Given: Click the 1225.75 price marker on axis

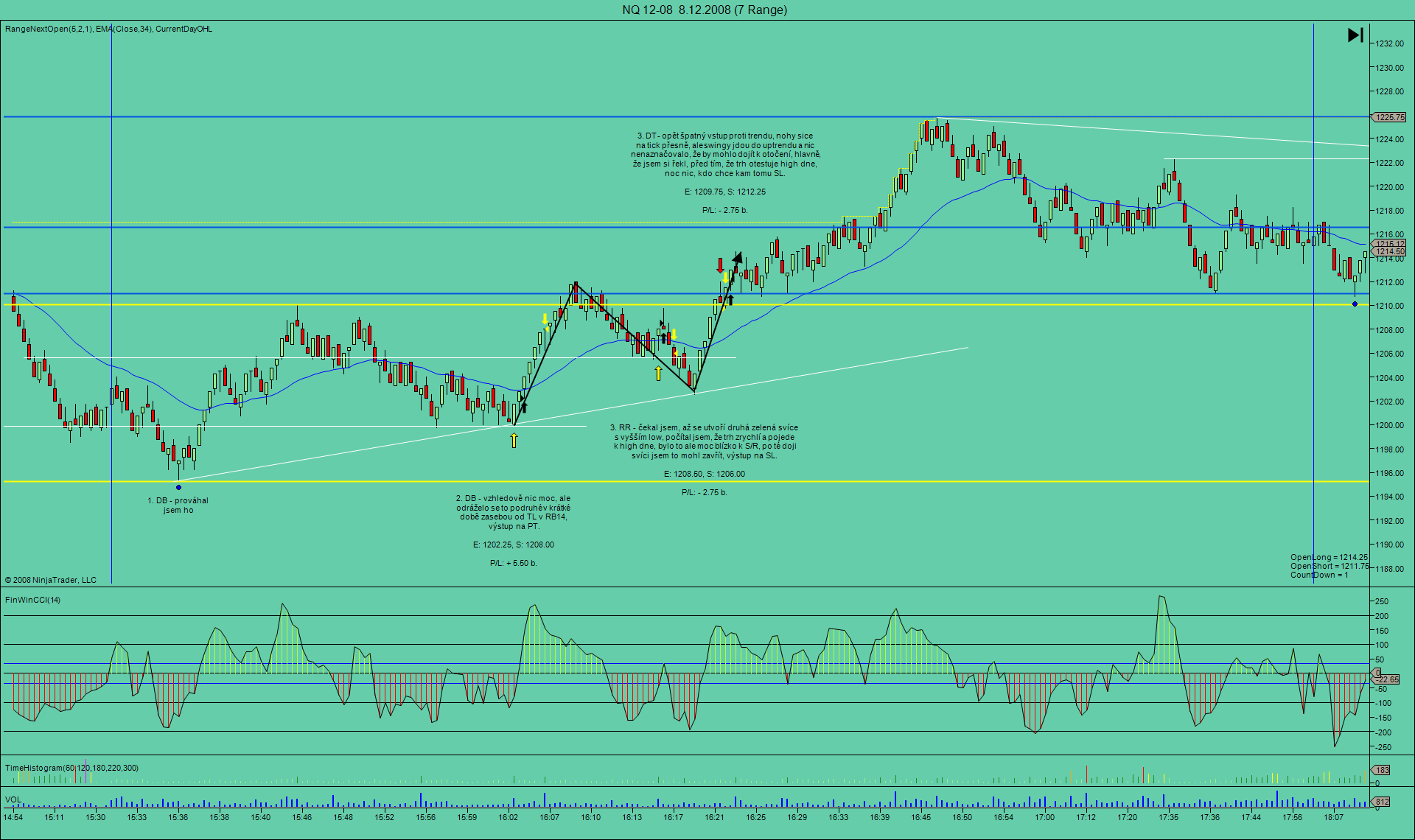Looking at the screenshot, I should 1389,117.
